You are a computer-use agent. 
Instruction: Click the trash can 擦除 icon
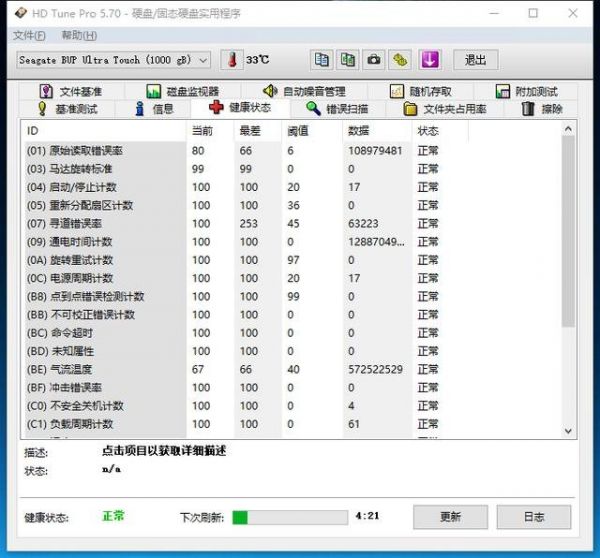[528, 109]
